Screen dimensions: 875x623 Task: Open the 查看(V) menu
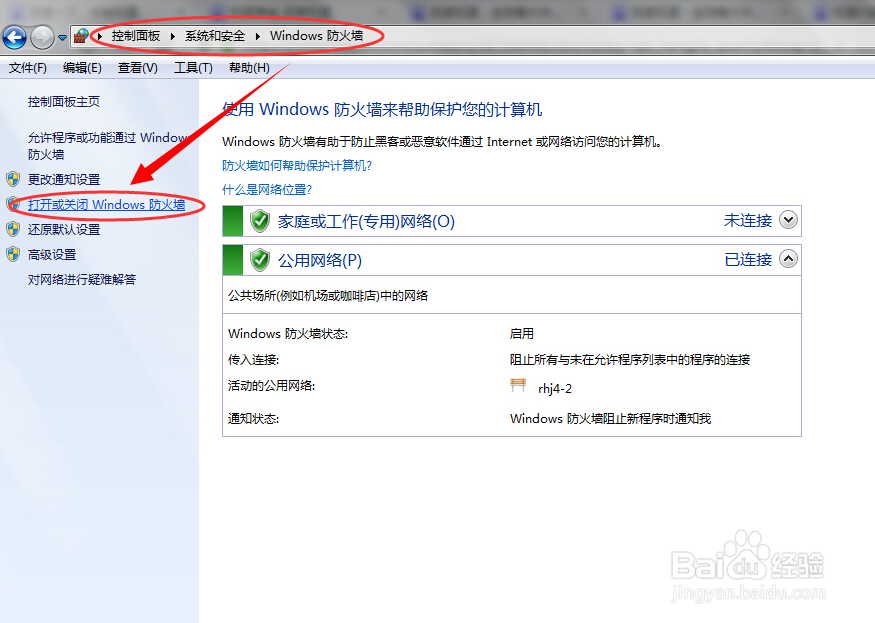(136, 67)
